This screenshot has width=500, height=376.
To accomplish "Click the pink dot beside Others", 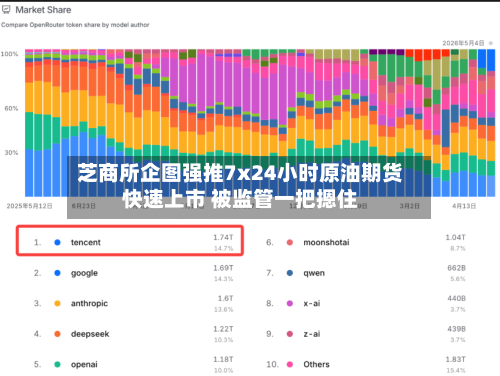I will point(290,364).
